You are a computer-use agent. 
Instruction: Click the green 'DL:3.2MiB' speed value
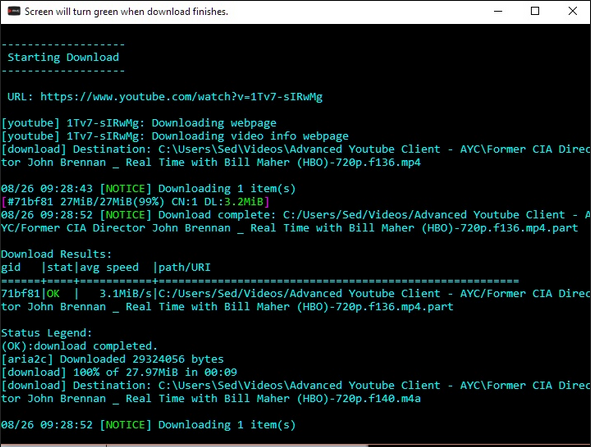(x=243, y=202)
